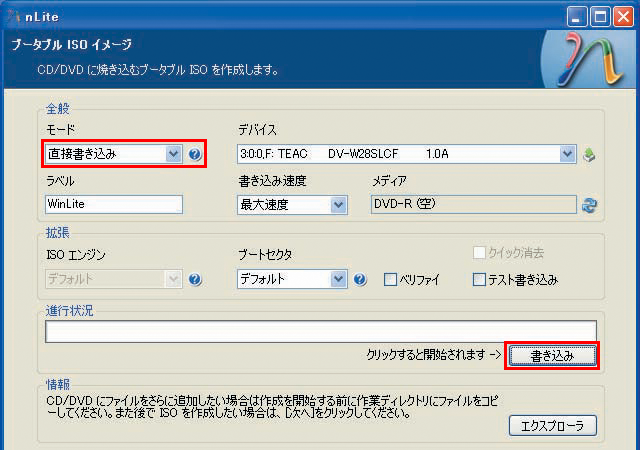Minimize the nLite window

[x=577, y=17]
